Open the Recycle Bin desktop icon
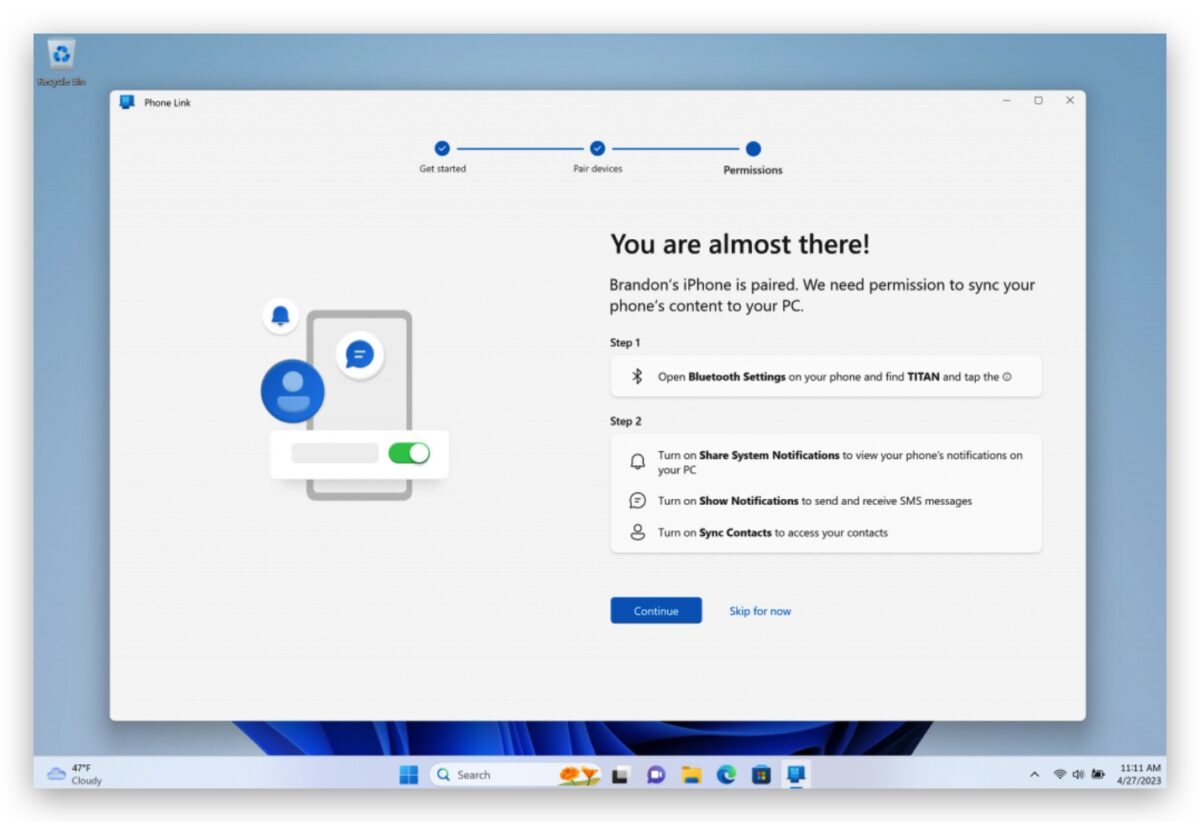1200x822 pixels. [61, 62]
